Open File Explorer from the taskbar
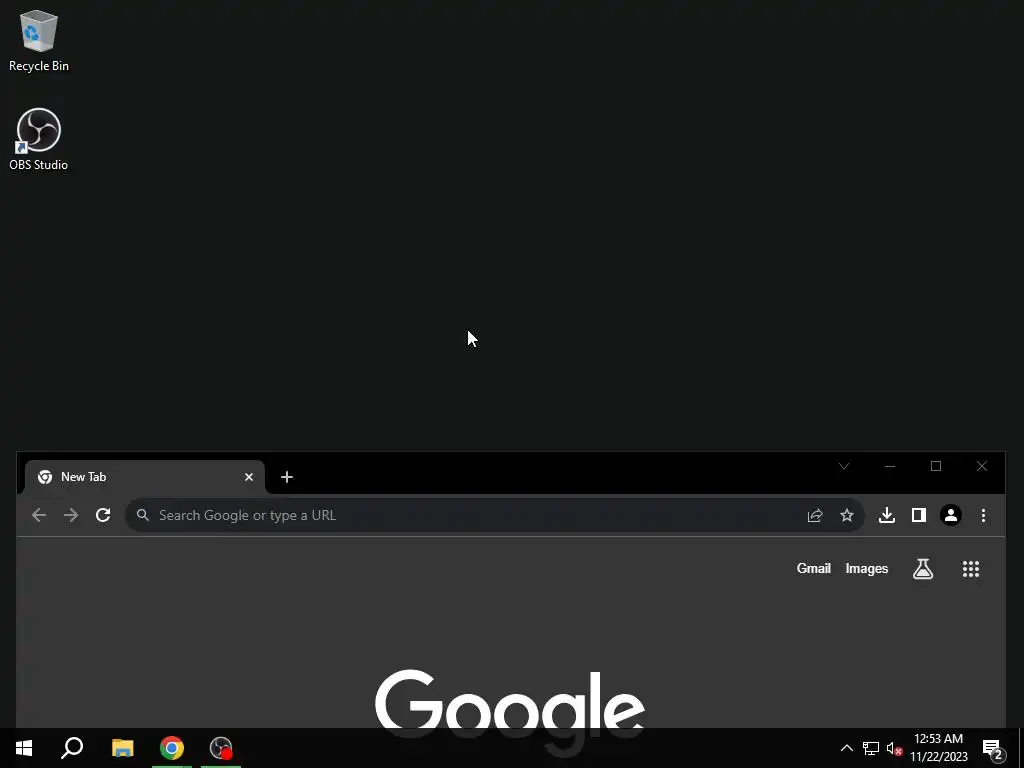Screen dimensions: 1024x768 (123, 748)
